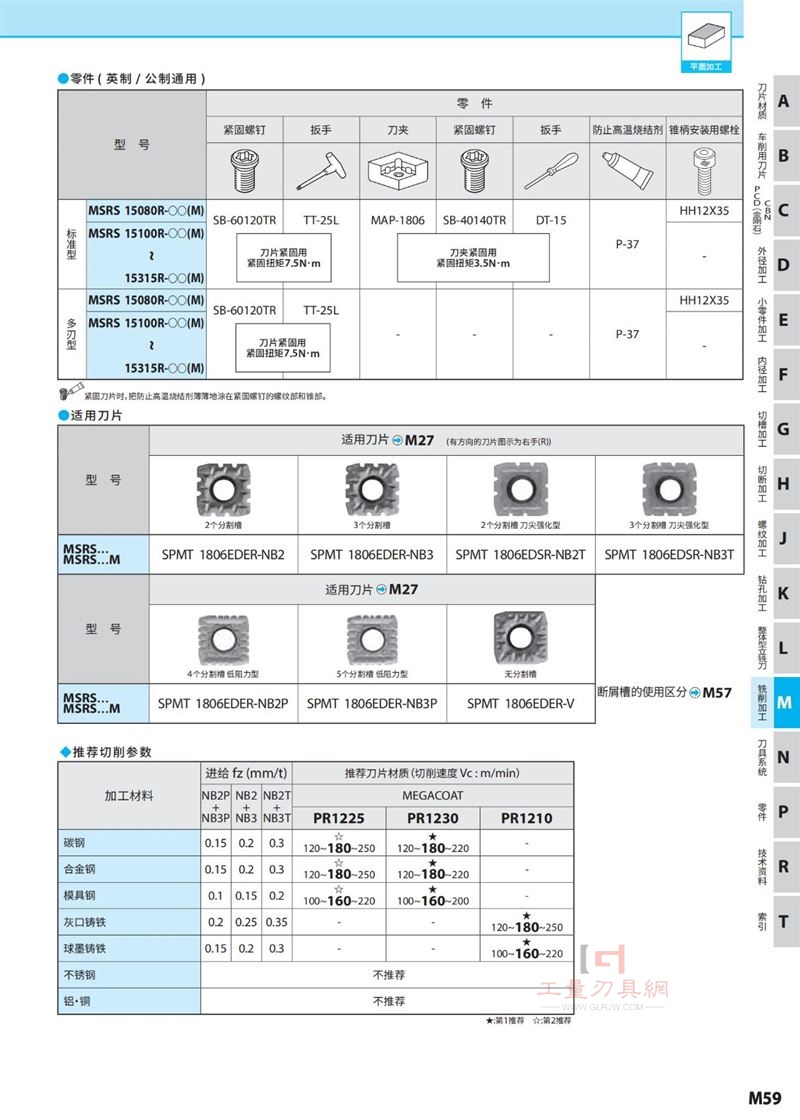
Task: Click the insert image labeled 2个分割槽 刀尖强化型
Action: [521, 489]
